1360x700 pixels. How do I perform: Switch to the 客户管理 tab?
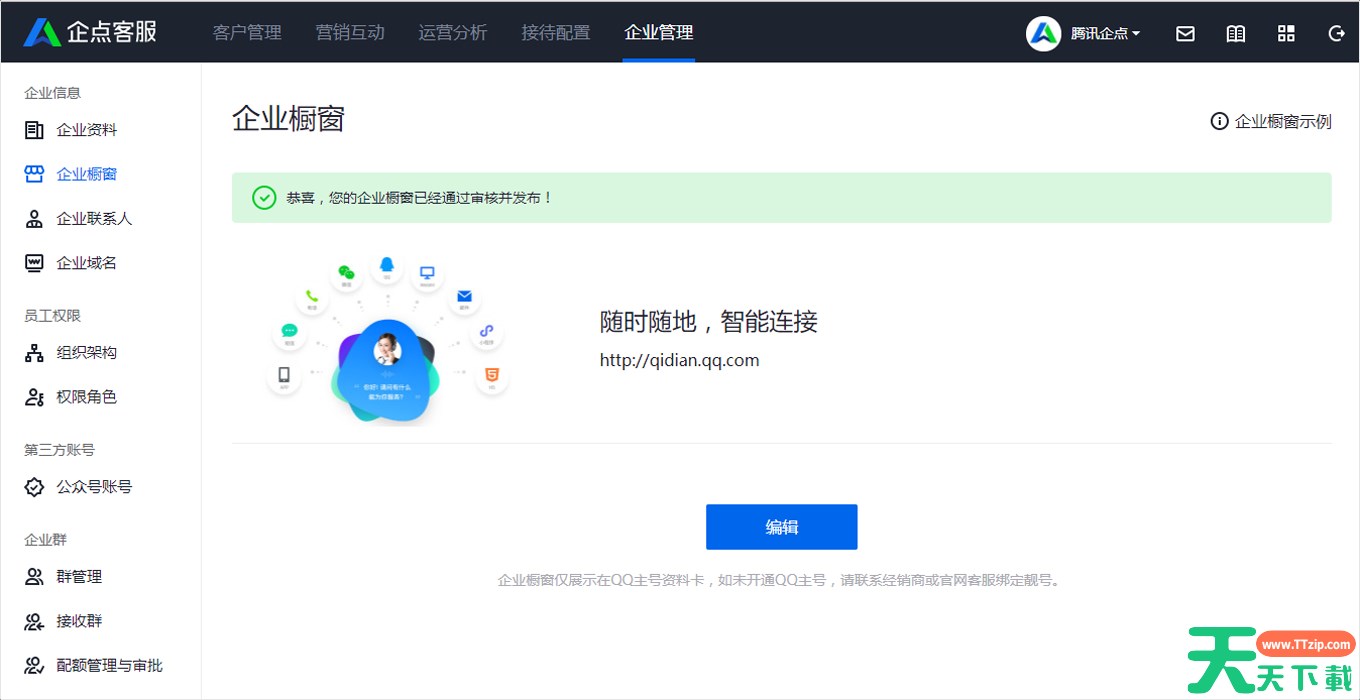(x=246, y=33)
